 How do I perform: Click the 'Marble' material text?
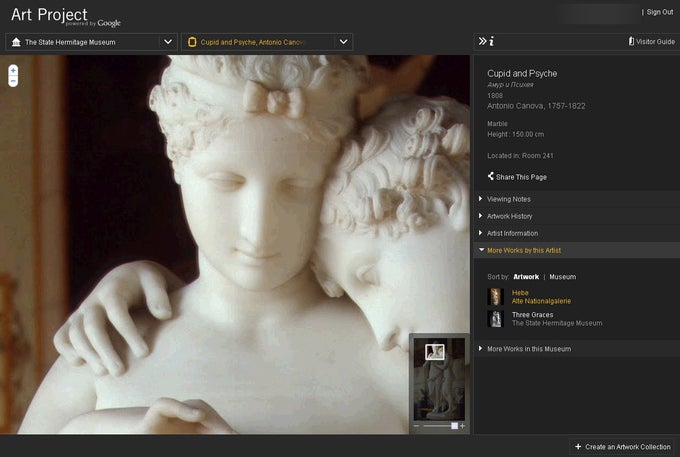pyautogui.click(x=497, y=124)
